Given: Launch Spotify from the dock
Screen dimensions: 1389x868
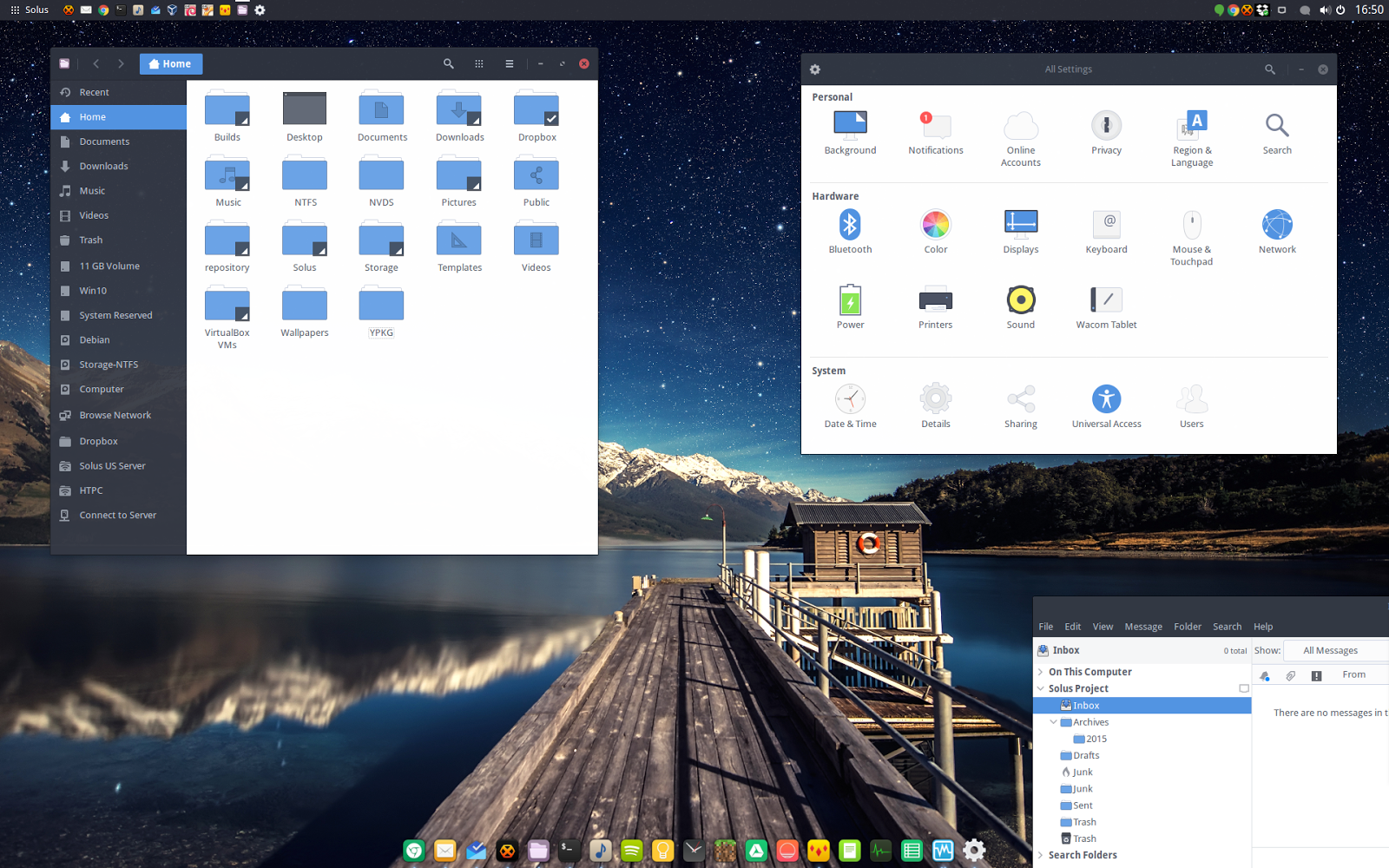Looking at the screenshot, I should click(631, 851).
